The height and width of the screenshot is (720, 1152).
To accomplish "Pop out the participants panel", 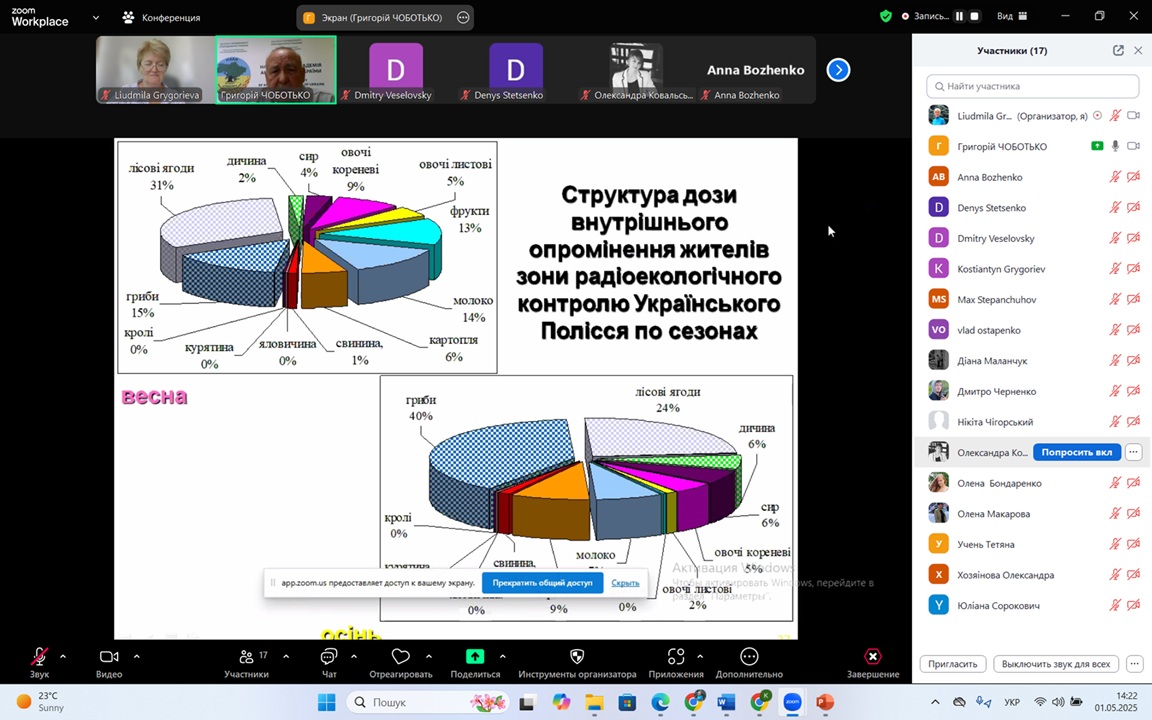I will 1118,51.
